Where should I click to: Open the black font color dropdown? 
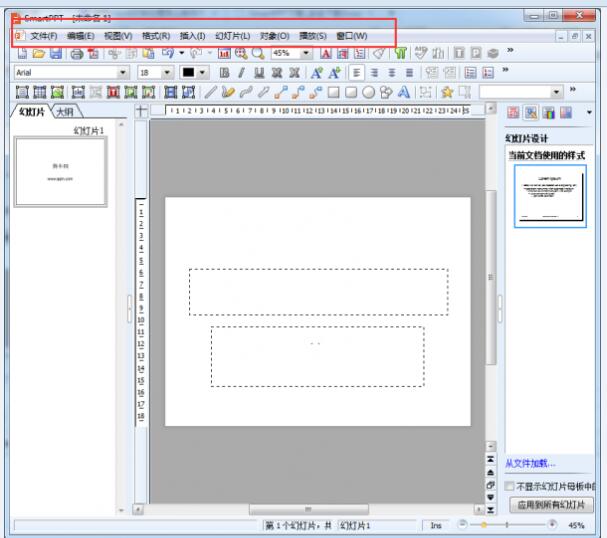203,72
